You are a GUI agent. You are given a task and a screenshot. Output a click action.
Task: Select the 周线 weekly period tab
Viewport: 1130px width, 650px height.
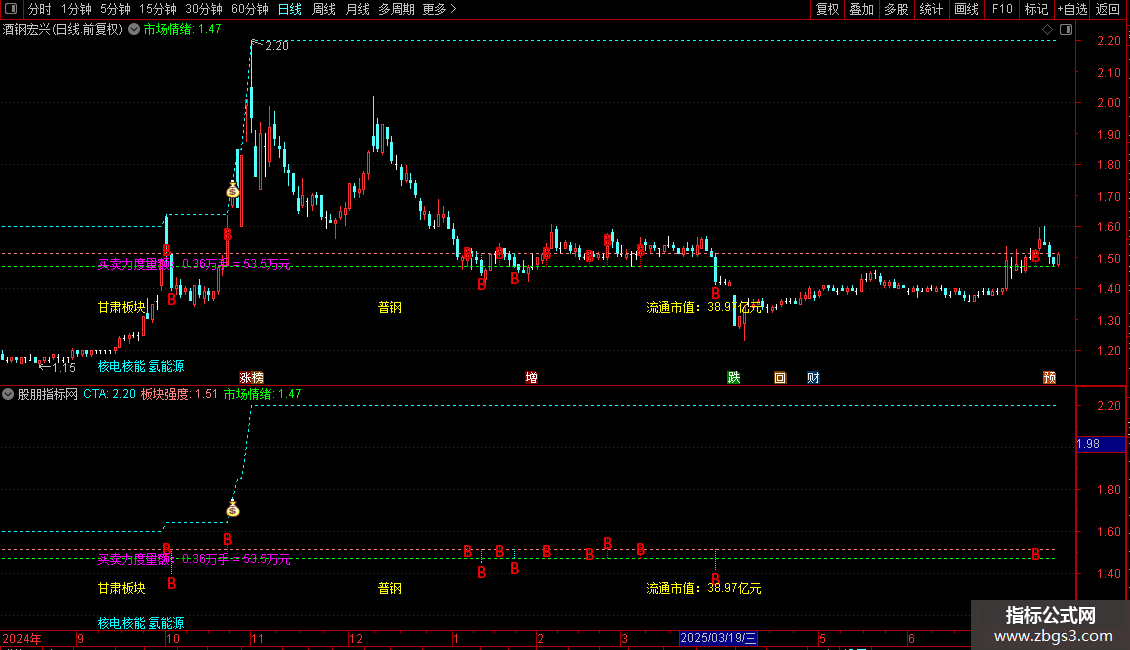click(324, 9)
